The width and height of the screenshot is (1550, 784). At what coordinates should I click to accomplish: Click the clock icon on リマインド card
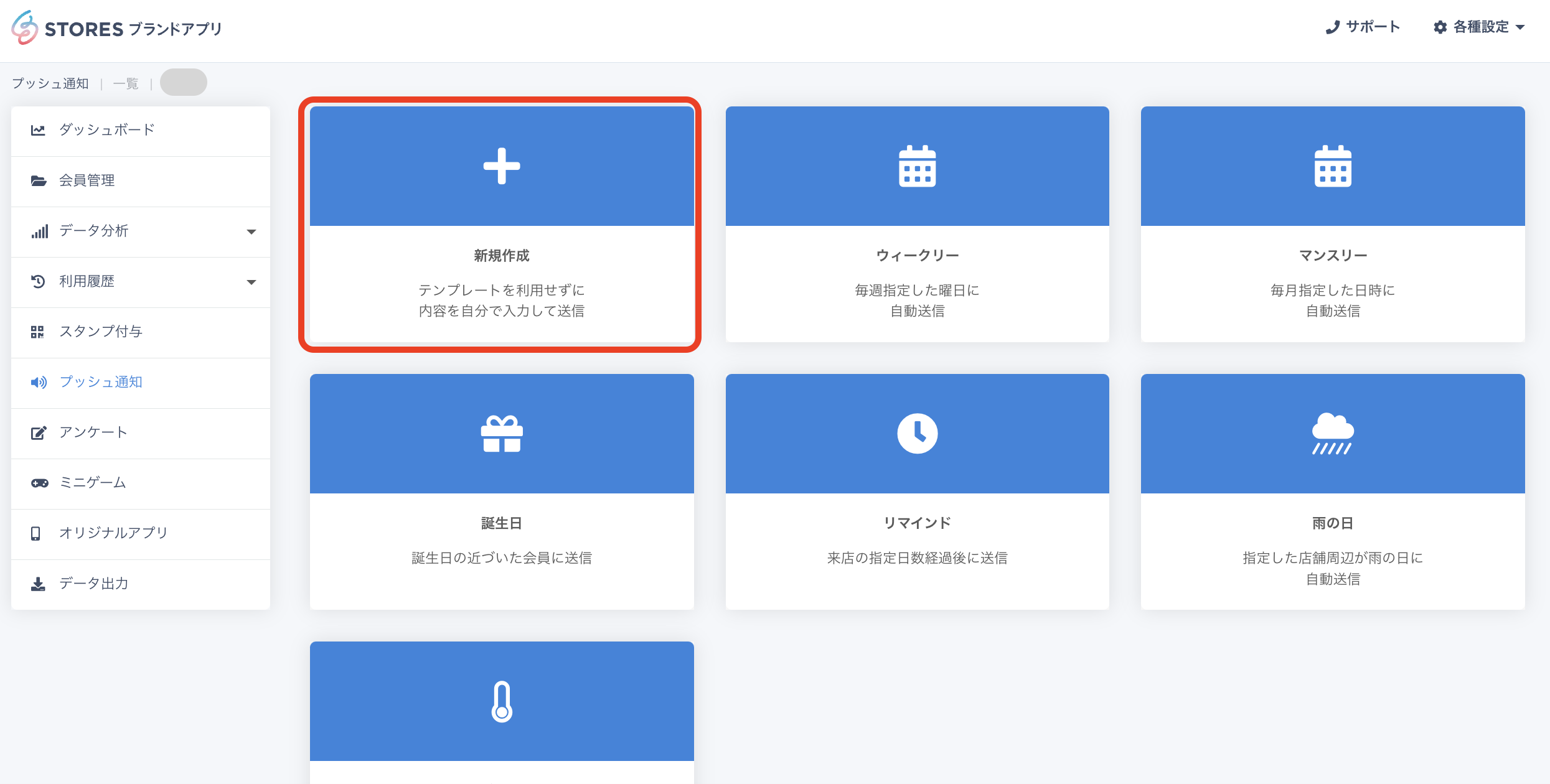pos(917,434)
